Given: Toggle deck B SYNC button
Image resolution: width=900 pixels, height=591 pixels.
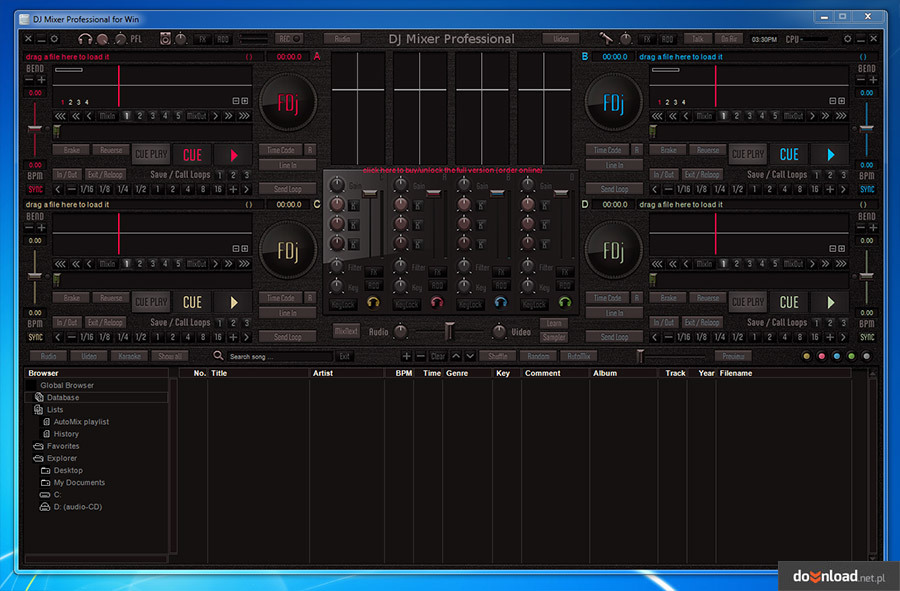Looking at the screenshot, I should click(867, 189).
